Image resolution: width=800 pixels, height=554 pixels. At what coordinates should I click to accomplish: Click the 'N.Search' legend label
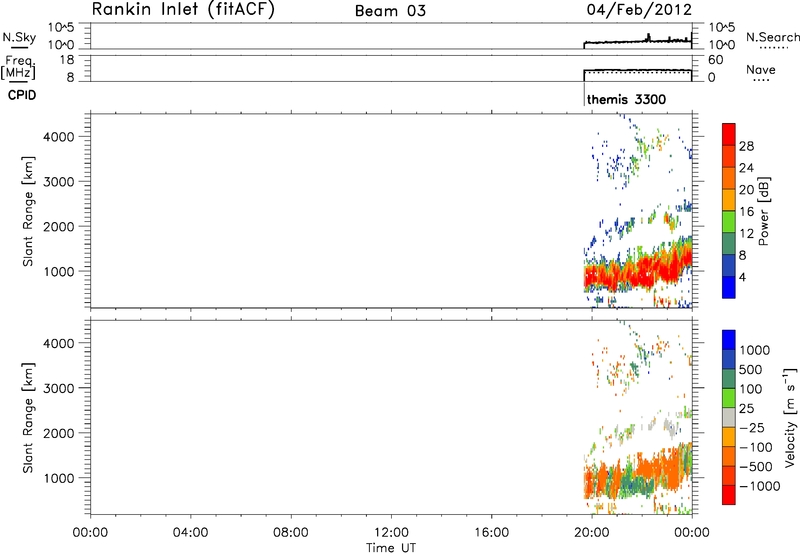[772, 37]
